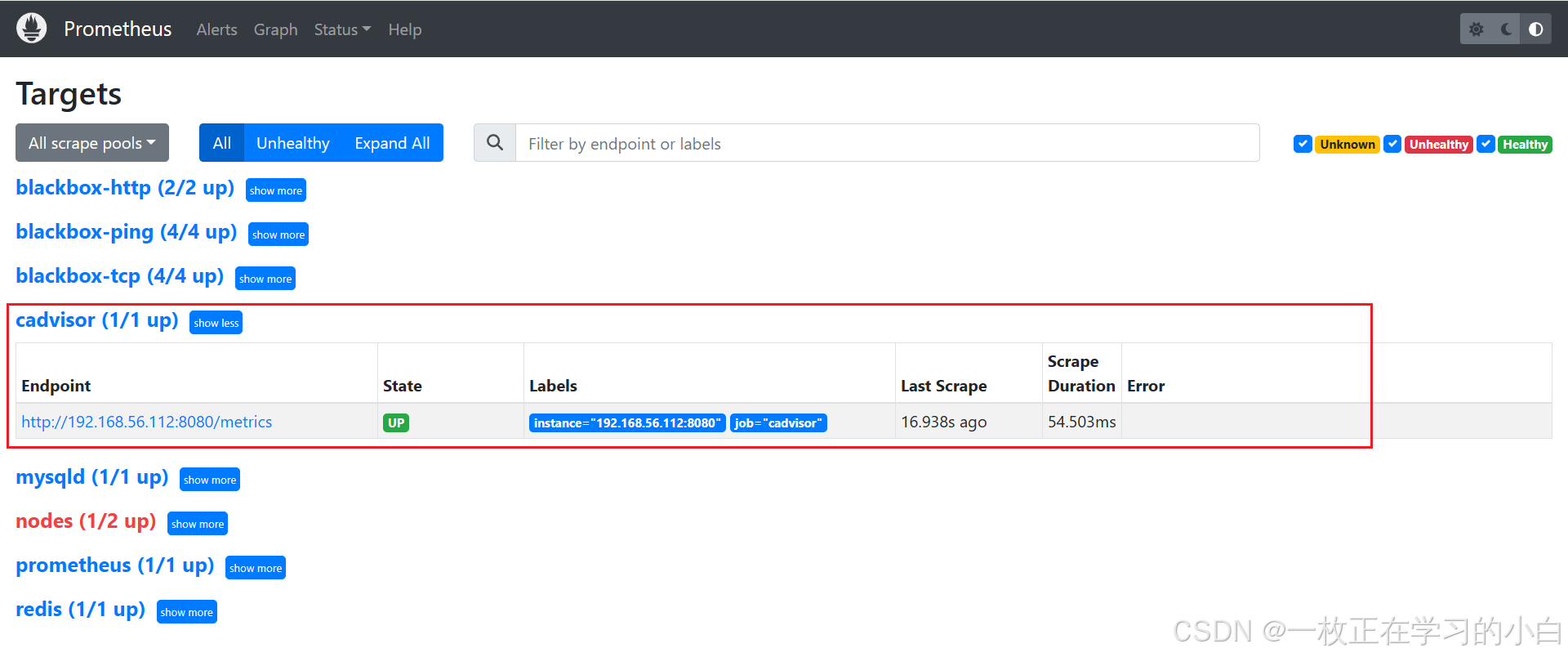Open the Status dropdown menu
The image size is (1568, 657).
pyautogui.click(x=342, y=29)
